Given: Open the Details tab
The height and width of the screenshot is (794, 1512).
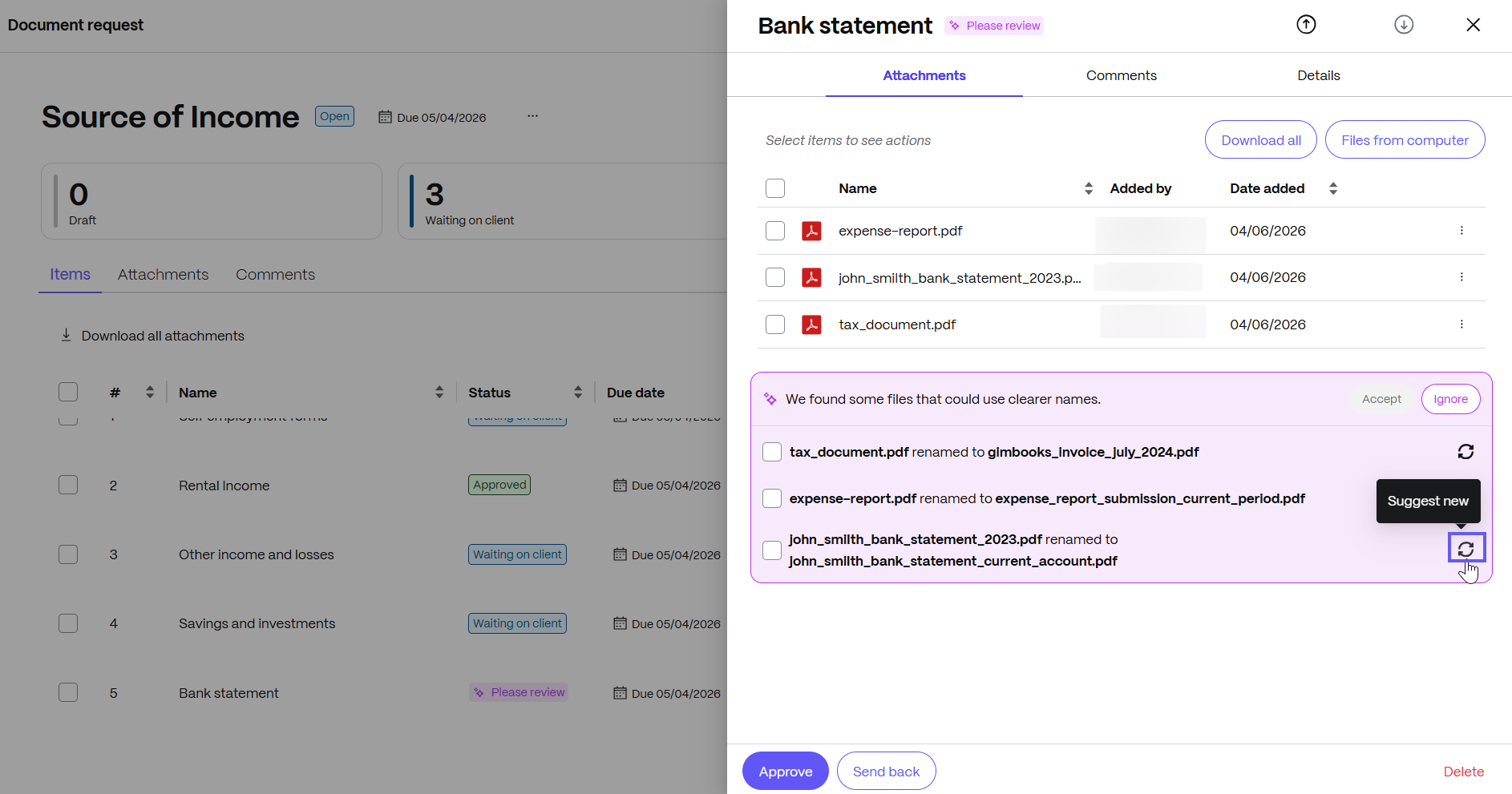Looking at the screenshot, I should [1318, 75].
